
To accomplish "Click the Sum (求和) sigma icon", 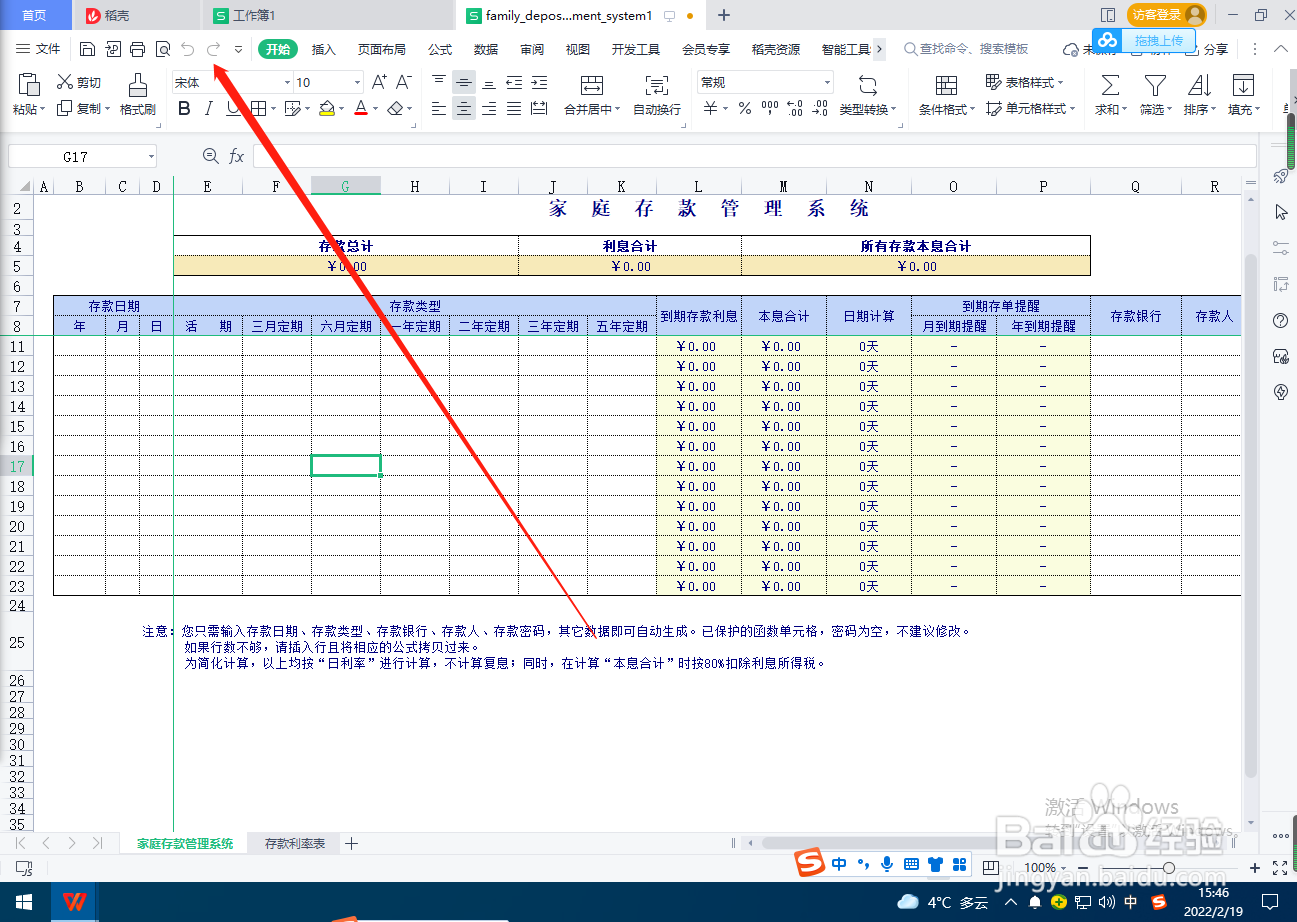I will coord(1110,85).
